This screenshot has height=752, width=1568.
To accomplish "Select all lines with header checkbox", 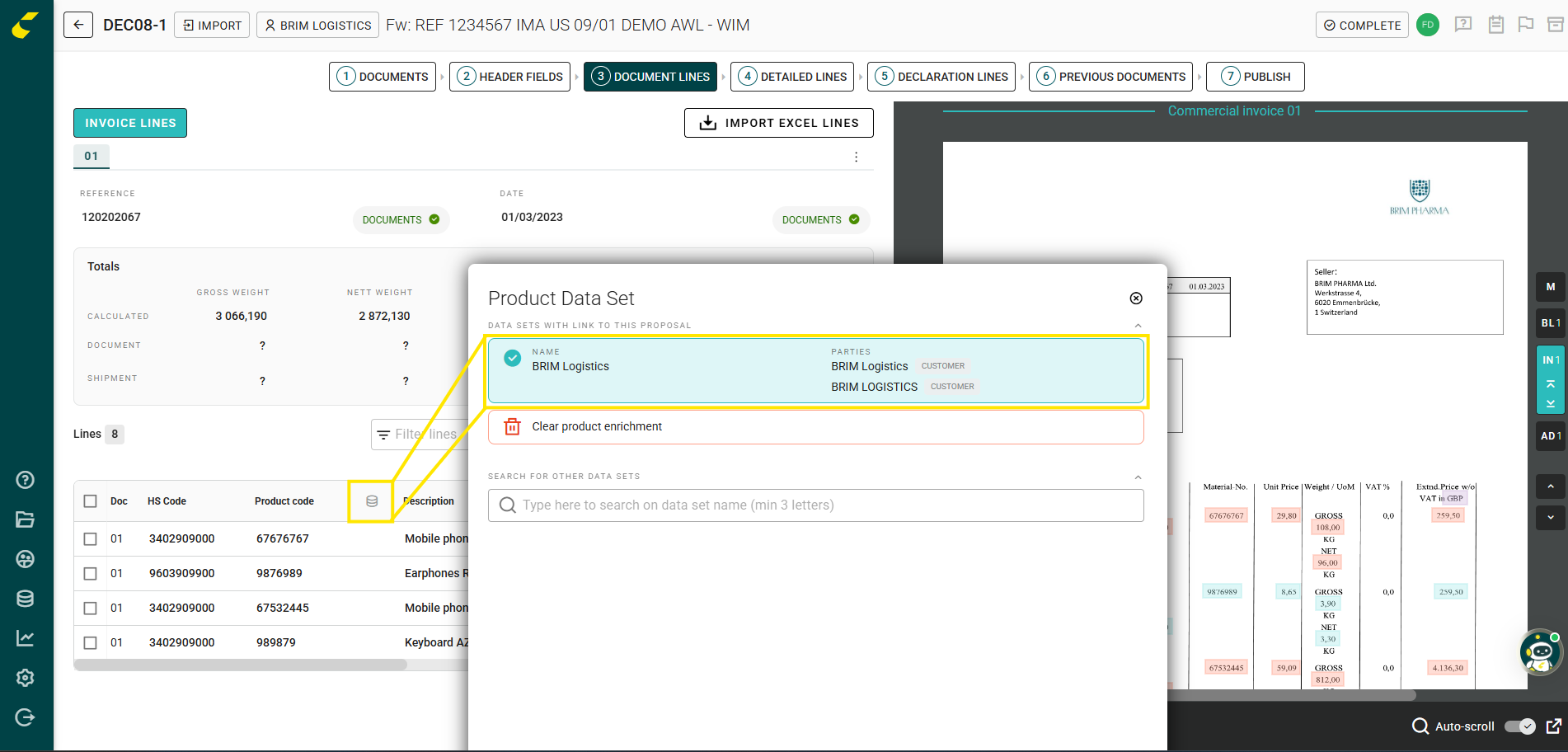I will point(91,501).
